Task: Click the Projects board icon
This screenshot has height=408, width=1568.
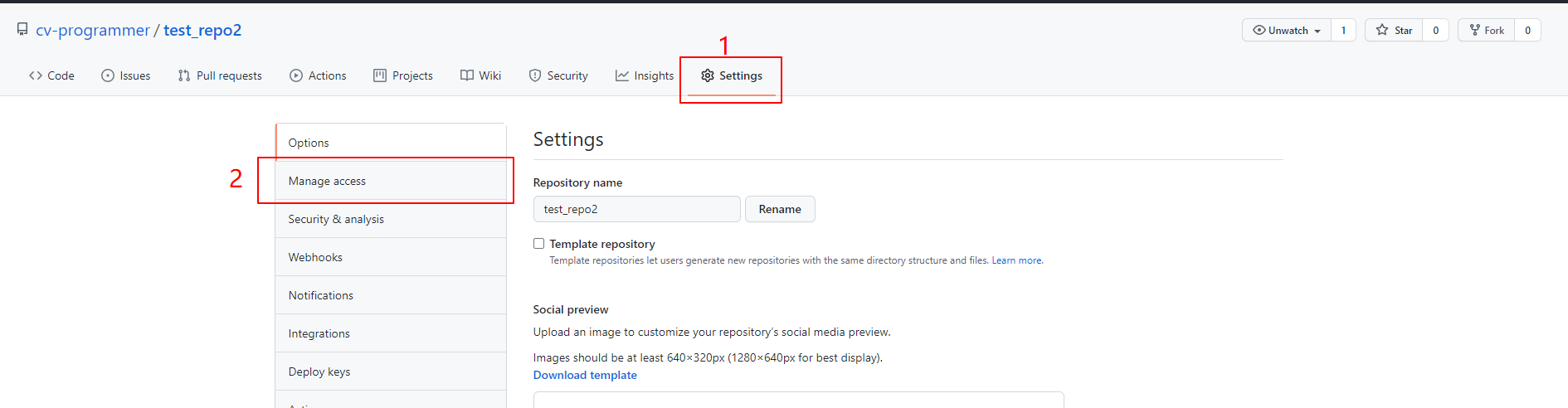Action: point(380,75)
